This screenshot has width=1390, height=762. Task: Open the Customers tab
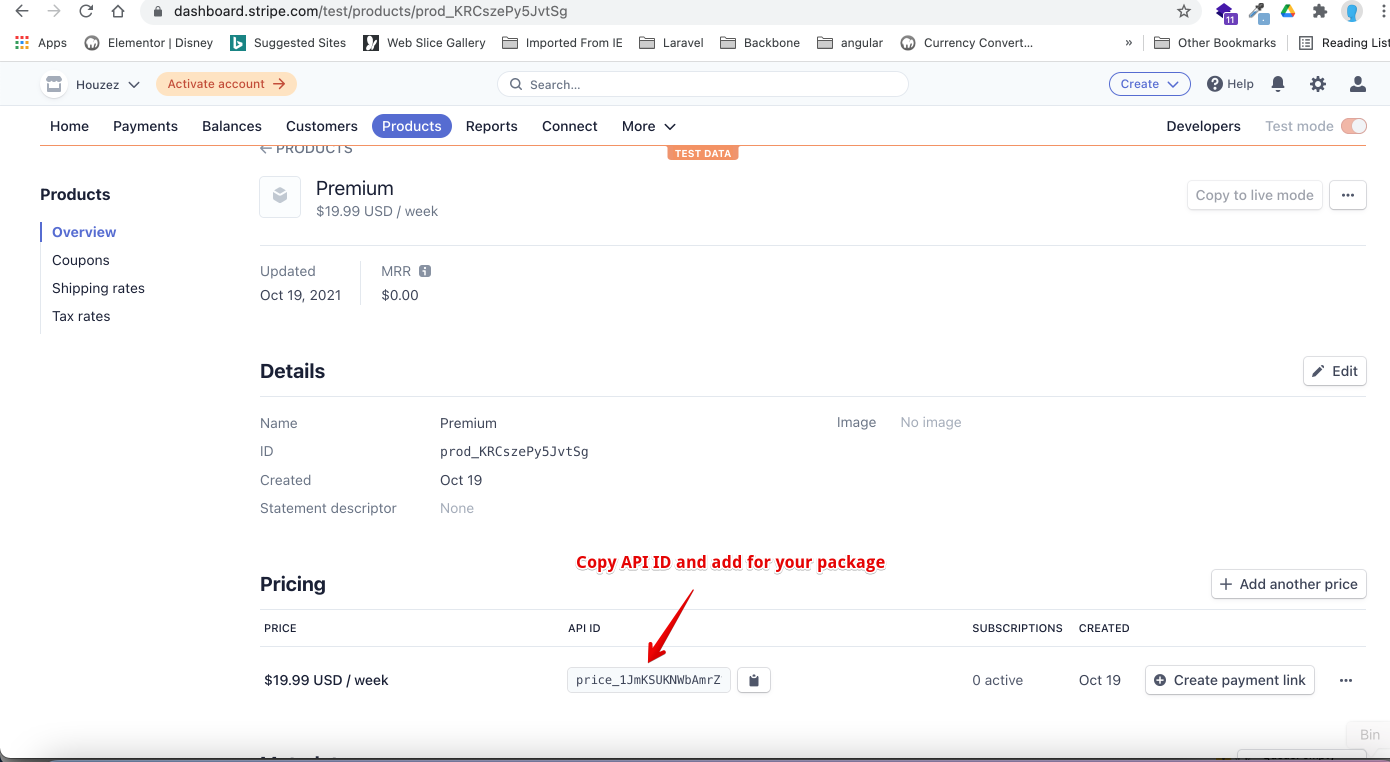click(x=322, y=126)
